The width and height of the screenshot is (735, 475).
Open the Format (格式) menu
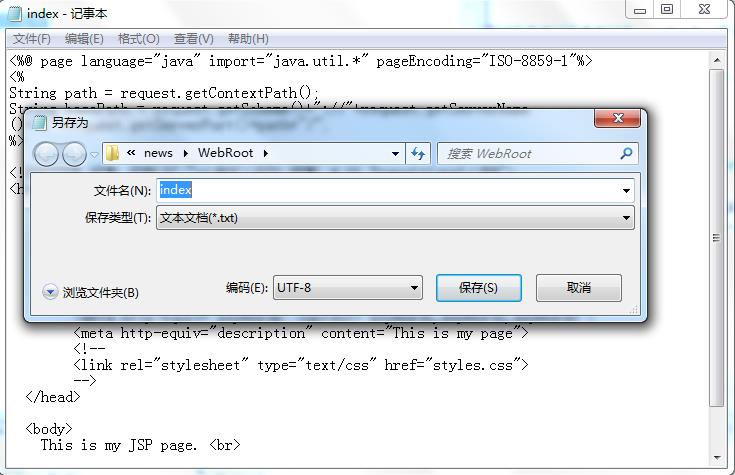pos(138,39)
